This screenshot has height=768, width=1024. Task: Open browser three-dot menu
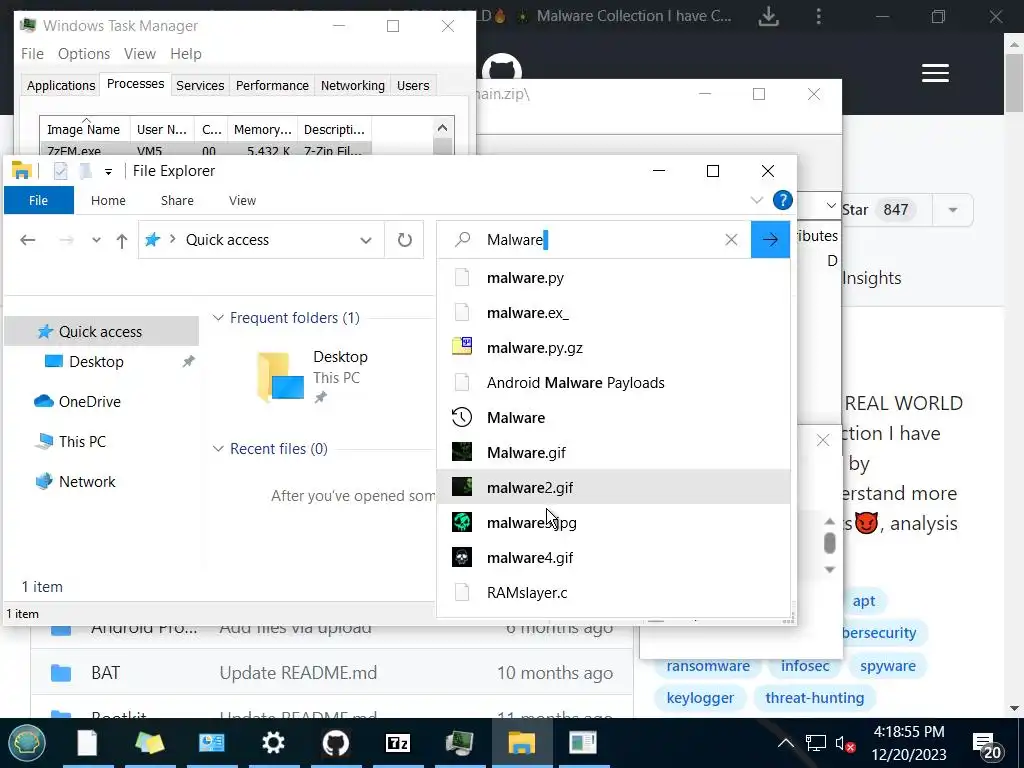tap(818, 16)
